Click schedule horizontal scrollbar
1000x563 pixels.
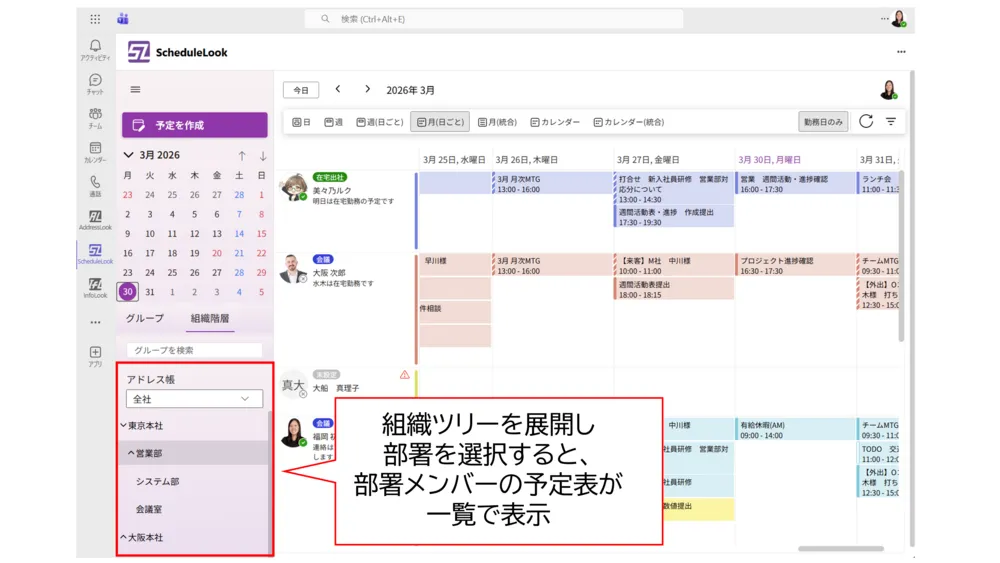coord(841,548)
